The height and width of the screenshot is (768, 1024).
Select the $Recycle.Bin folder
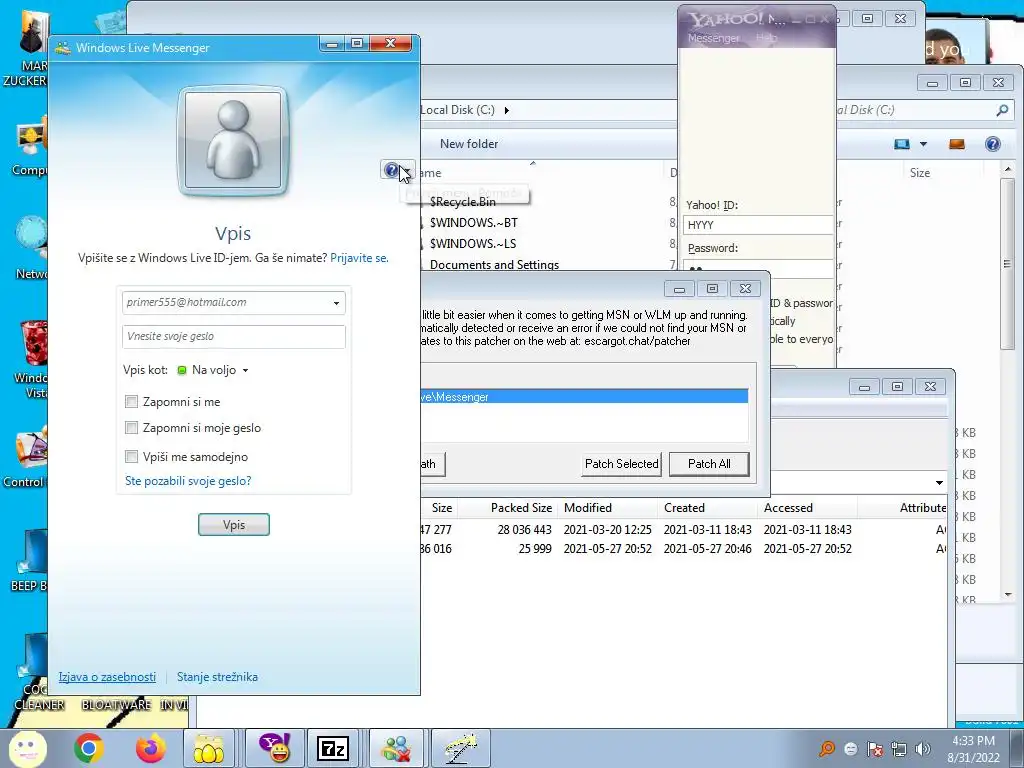pos(462,202)
